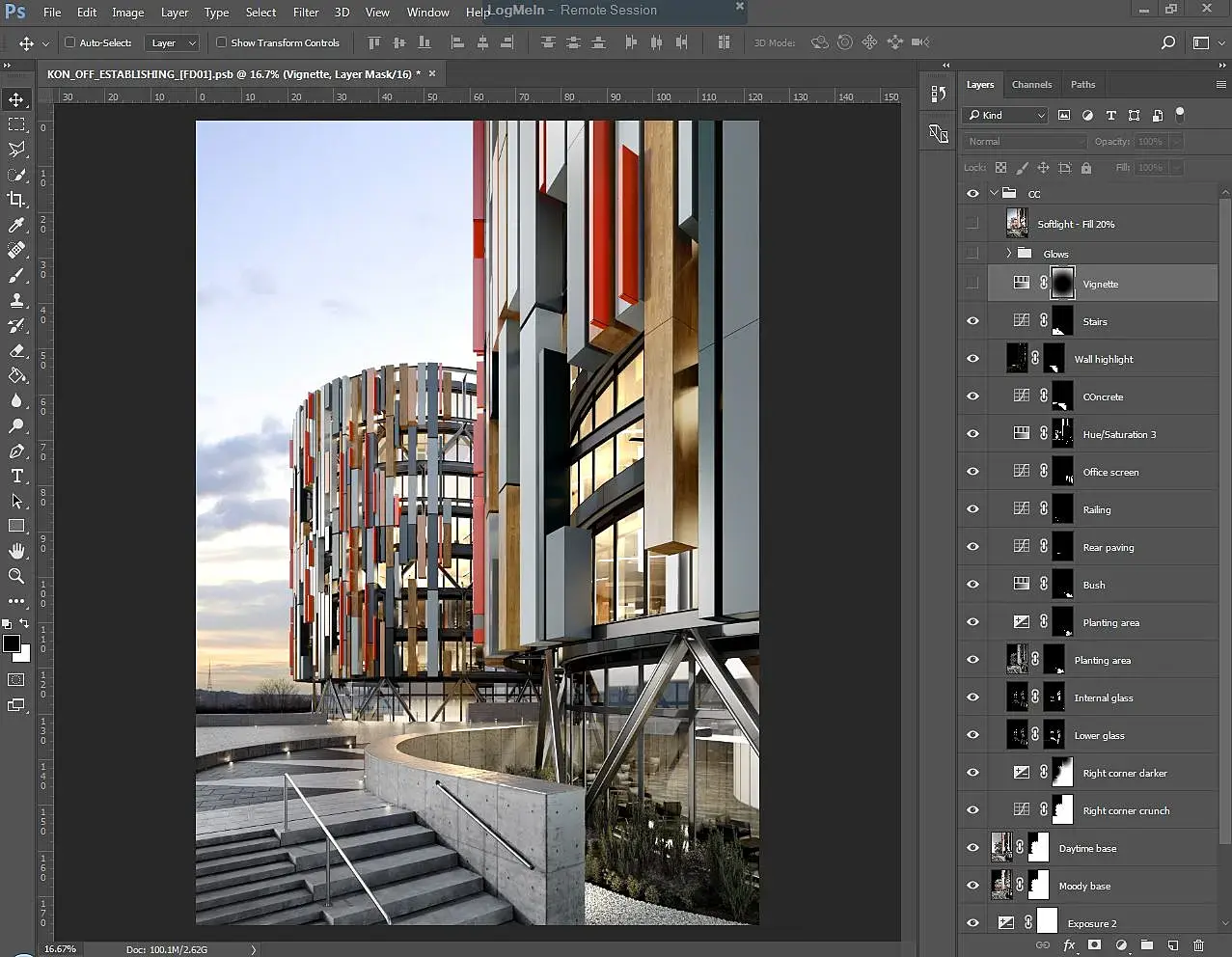Screen dimensions: 1232x957
Task: Collapse the CC layer group
Action: [994, 193]
